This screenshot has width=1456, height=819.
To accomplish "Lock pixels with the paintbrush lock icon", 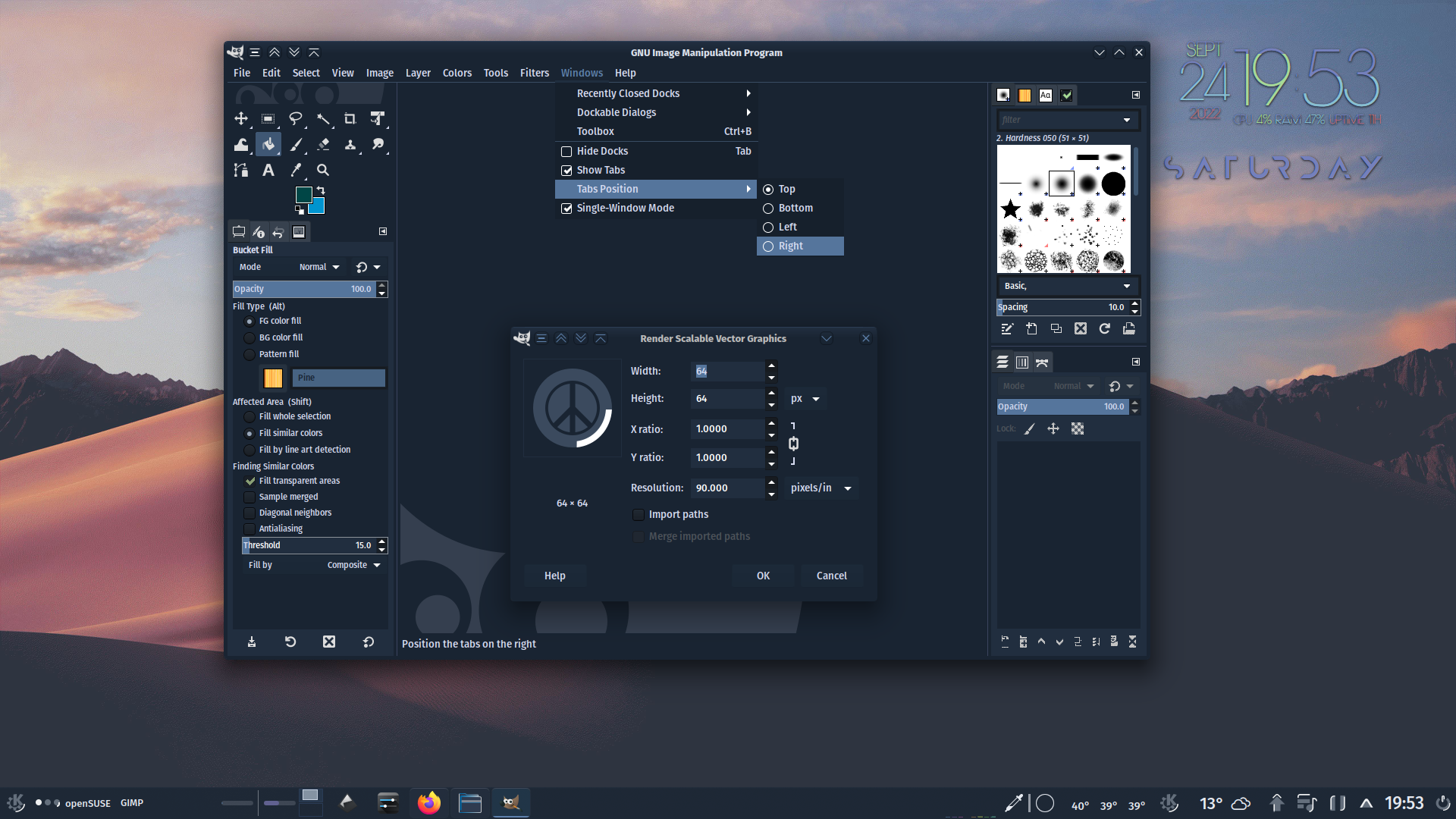I will click(1030, 429).
